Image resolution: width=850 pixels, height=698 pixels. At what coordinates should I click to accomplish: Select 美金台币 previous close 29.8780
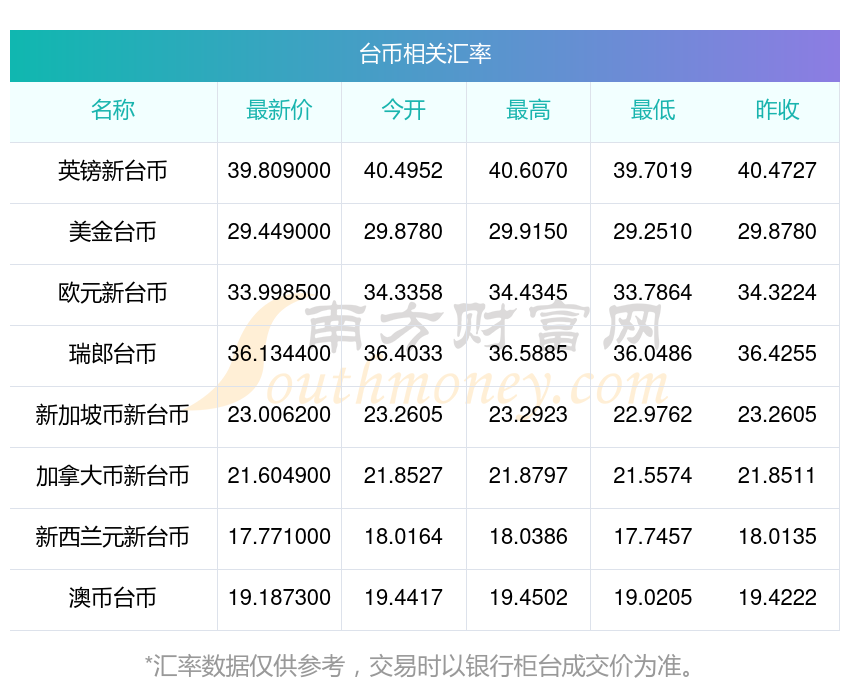coord(777,232)
